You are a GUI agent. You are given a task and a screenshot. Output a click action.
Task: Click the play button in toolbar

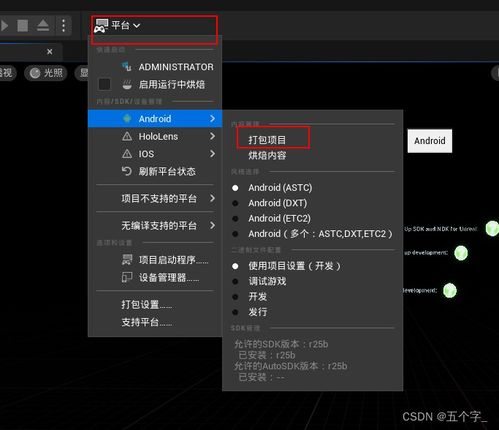pyautogui.click(x=4, y=25)
